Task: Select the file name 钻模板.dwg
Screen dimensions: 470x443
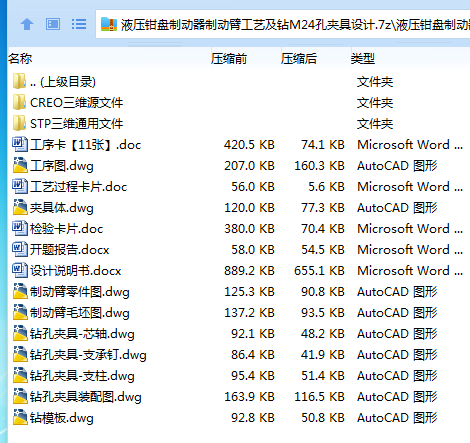Action: pyautogui.click(x=62, y=418)
